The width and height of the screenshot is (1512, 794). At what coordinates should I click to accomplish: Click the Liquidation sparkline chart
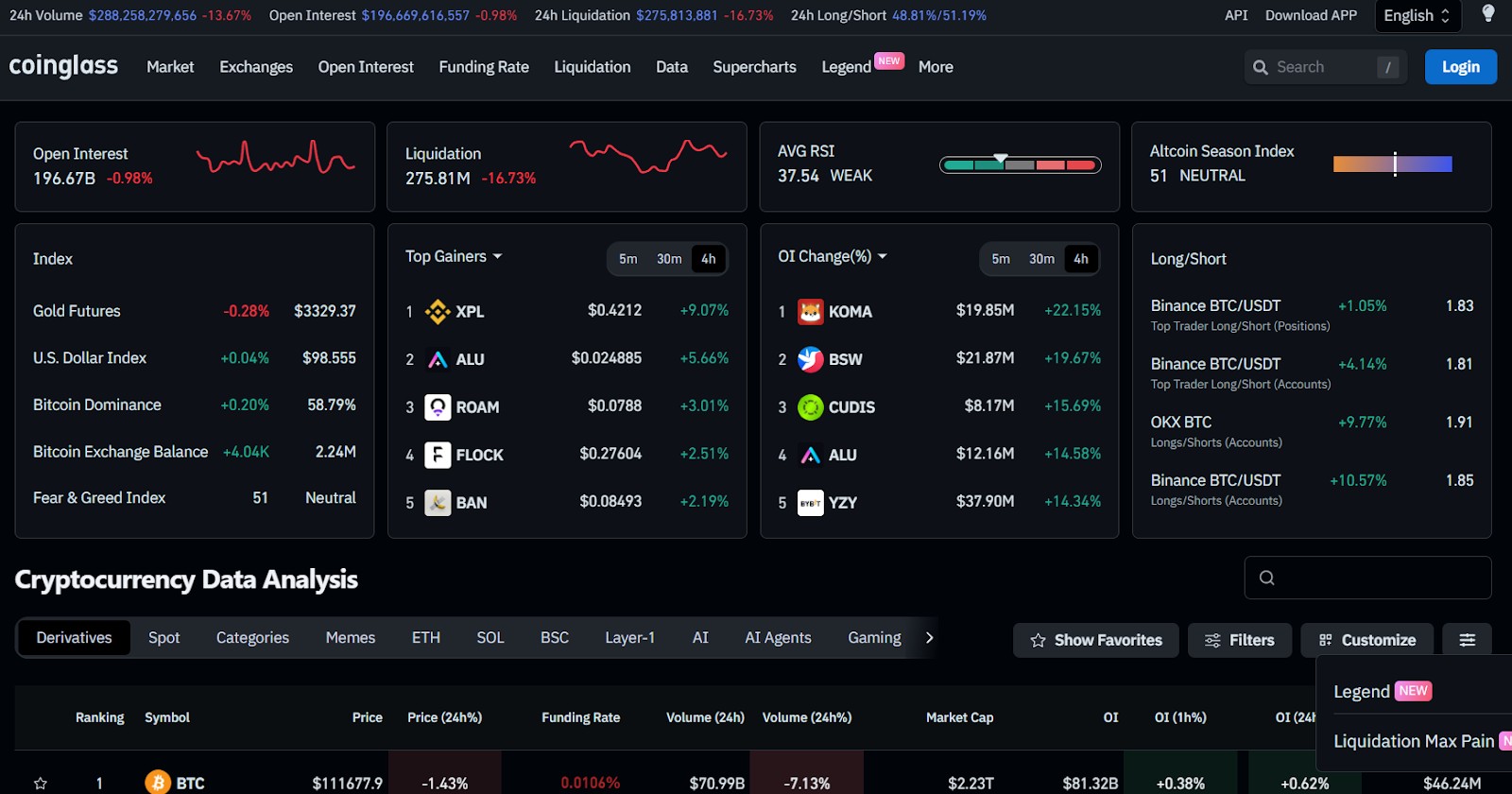click(648, 156)
